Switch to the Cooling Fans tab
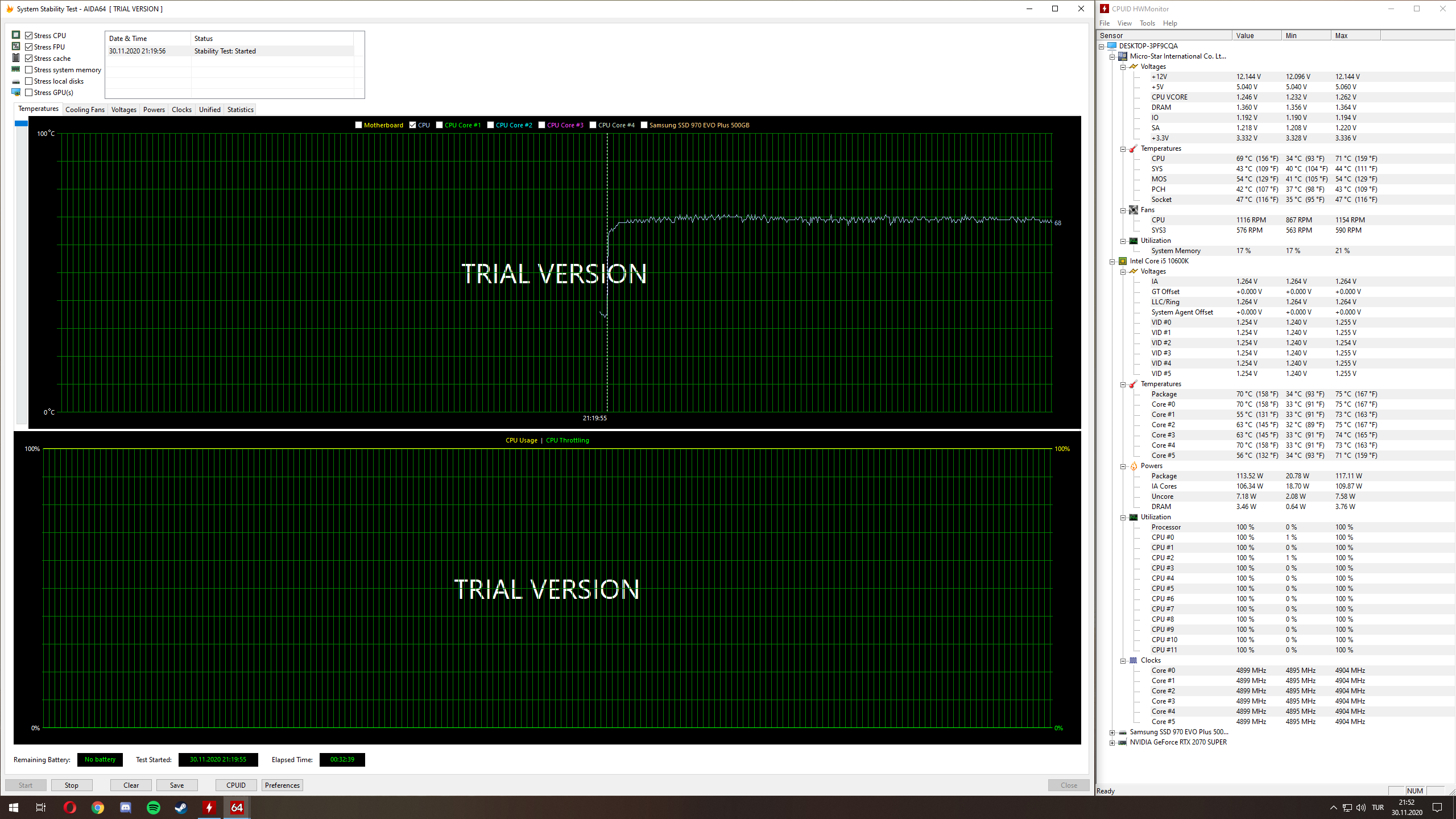 tap(85, 110)
